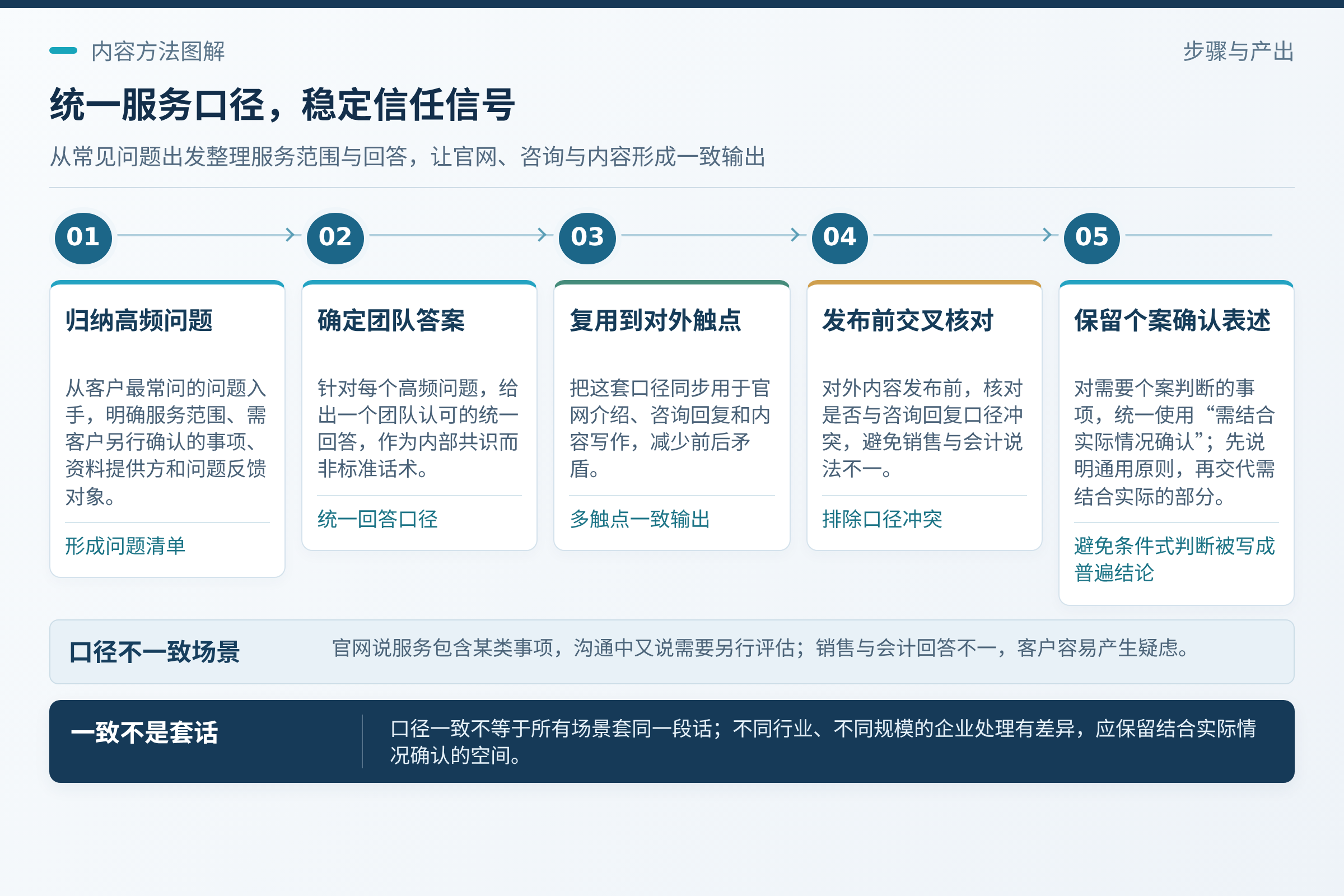Click the dark banner title 一致不是套话
The image size is (1344, 896).
[x=144, y=732]
